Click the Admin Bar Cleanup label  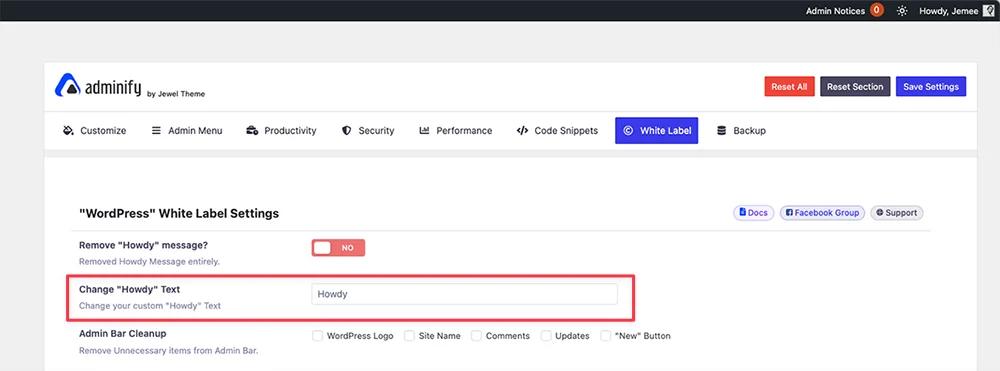click(x=122, y=333)
